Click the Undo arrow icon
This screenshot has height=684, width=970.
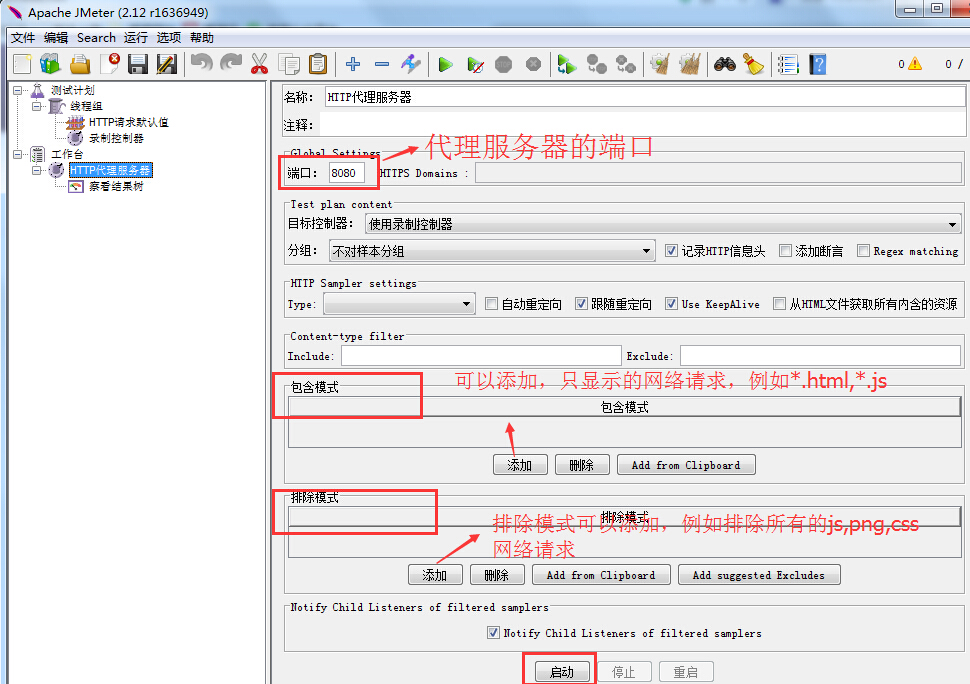point(202,64)
